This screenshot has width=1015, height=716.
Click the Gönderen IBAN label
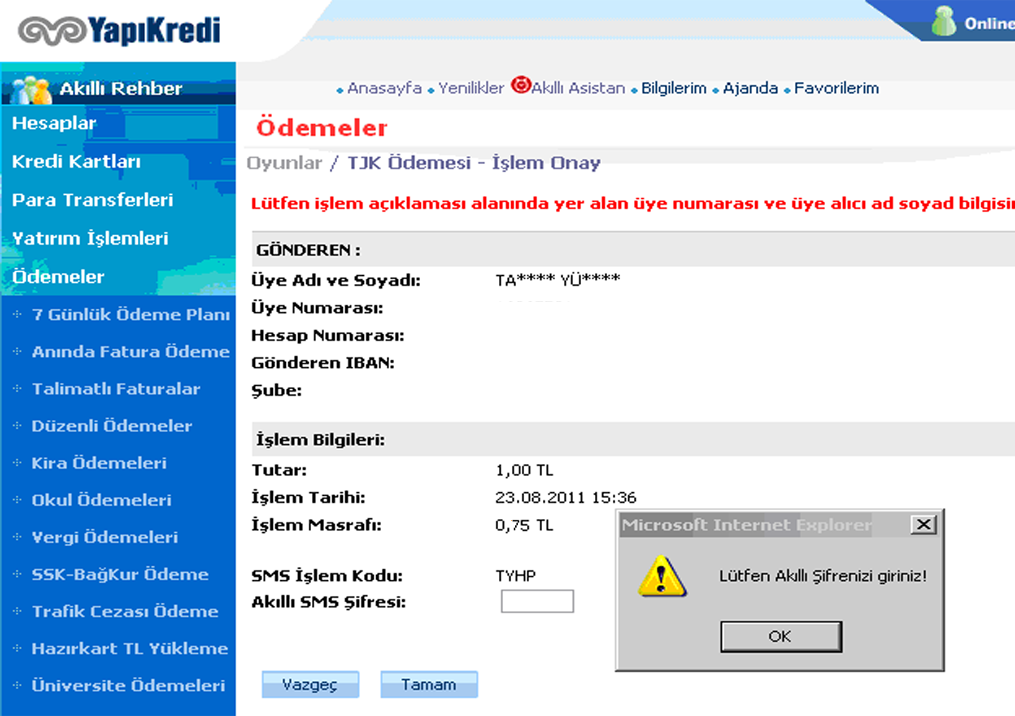point(323,363)
